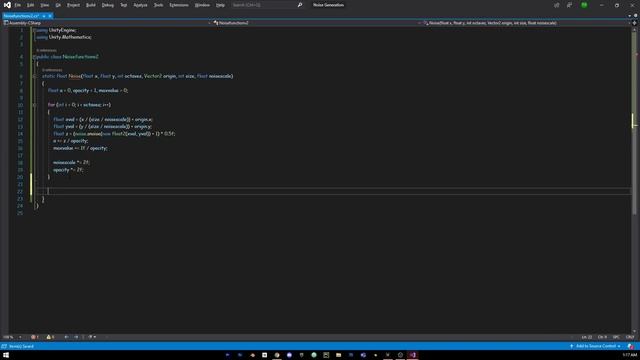Collapse the Noise method block
Image resolution: width=640 pixels, height=360 pixels.
34,76
